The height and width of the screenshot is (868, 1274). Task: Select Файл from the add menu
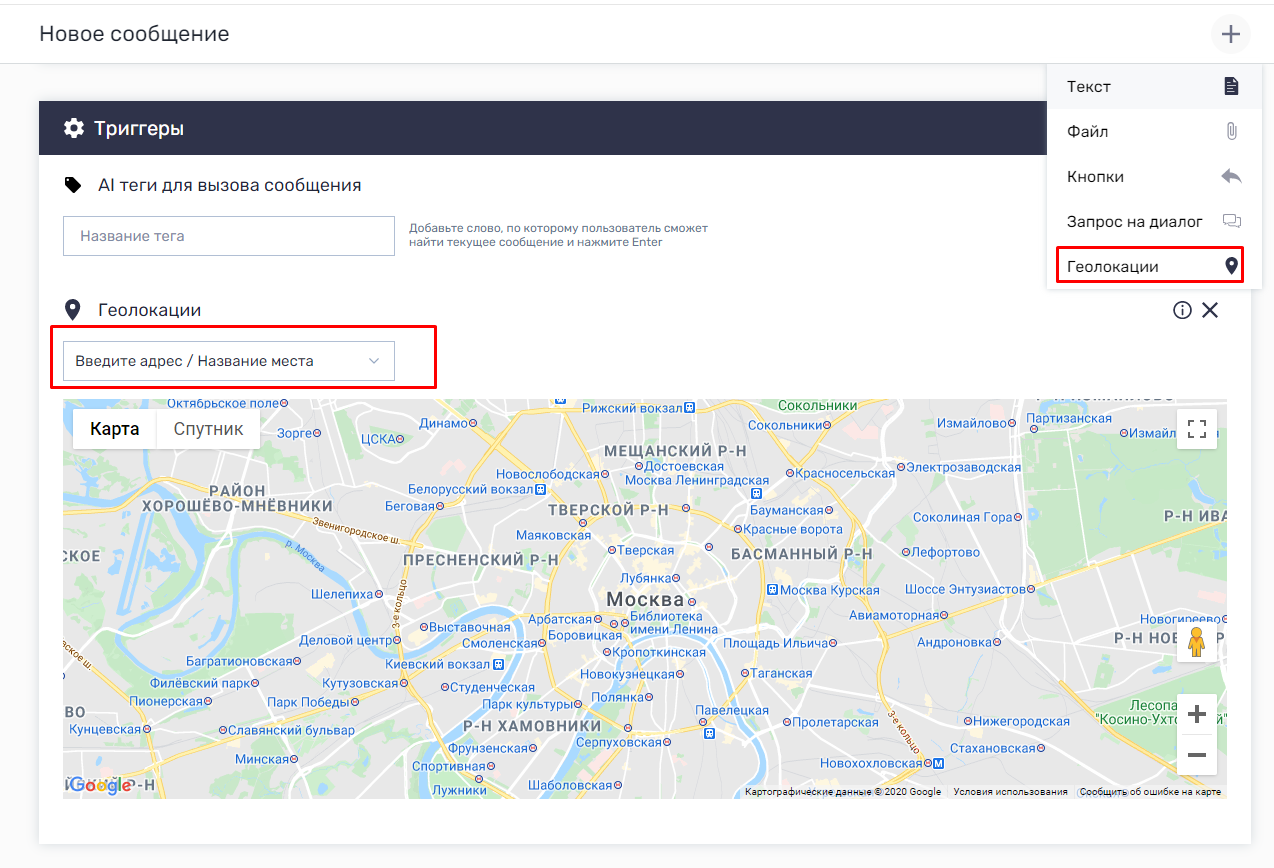(x=1153, y=131)
